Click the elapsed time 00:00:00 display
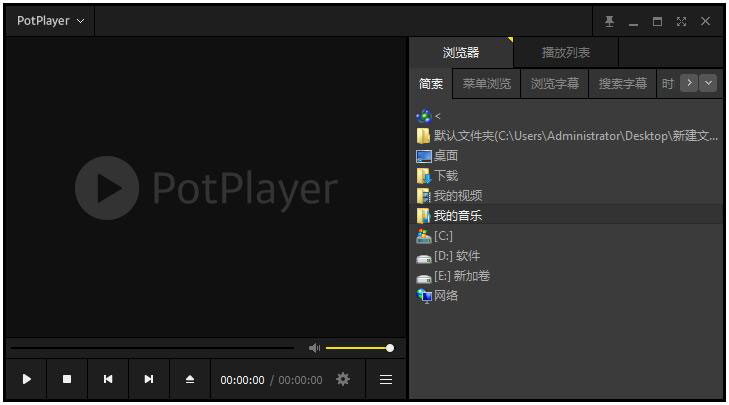 (242, 380)
